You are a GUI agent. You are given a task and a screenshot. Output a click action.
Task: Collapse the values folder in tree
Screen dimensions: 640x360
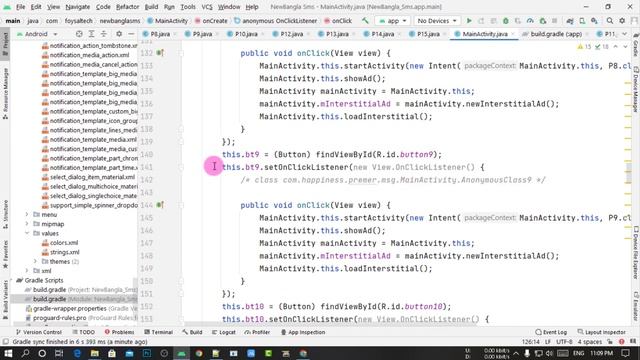(x=27, y=233)
